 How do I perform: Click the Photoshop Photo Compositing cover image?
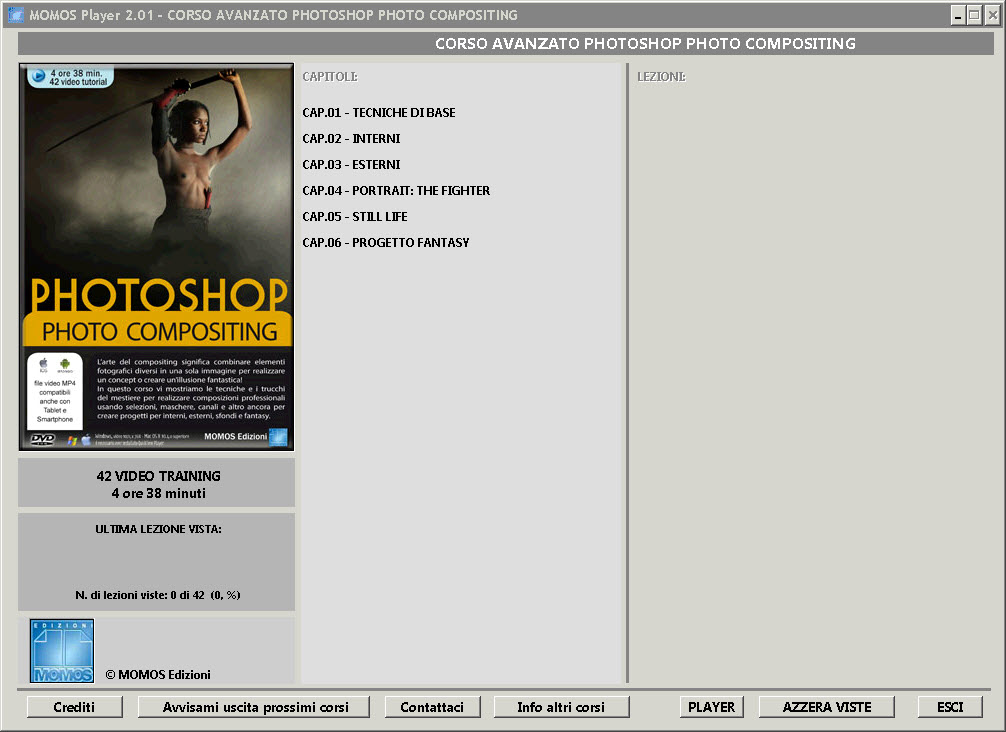pos(157,257)
